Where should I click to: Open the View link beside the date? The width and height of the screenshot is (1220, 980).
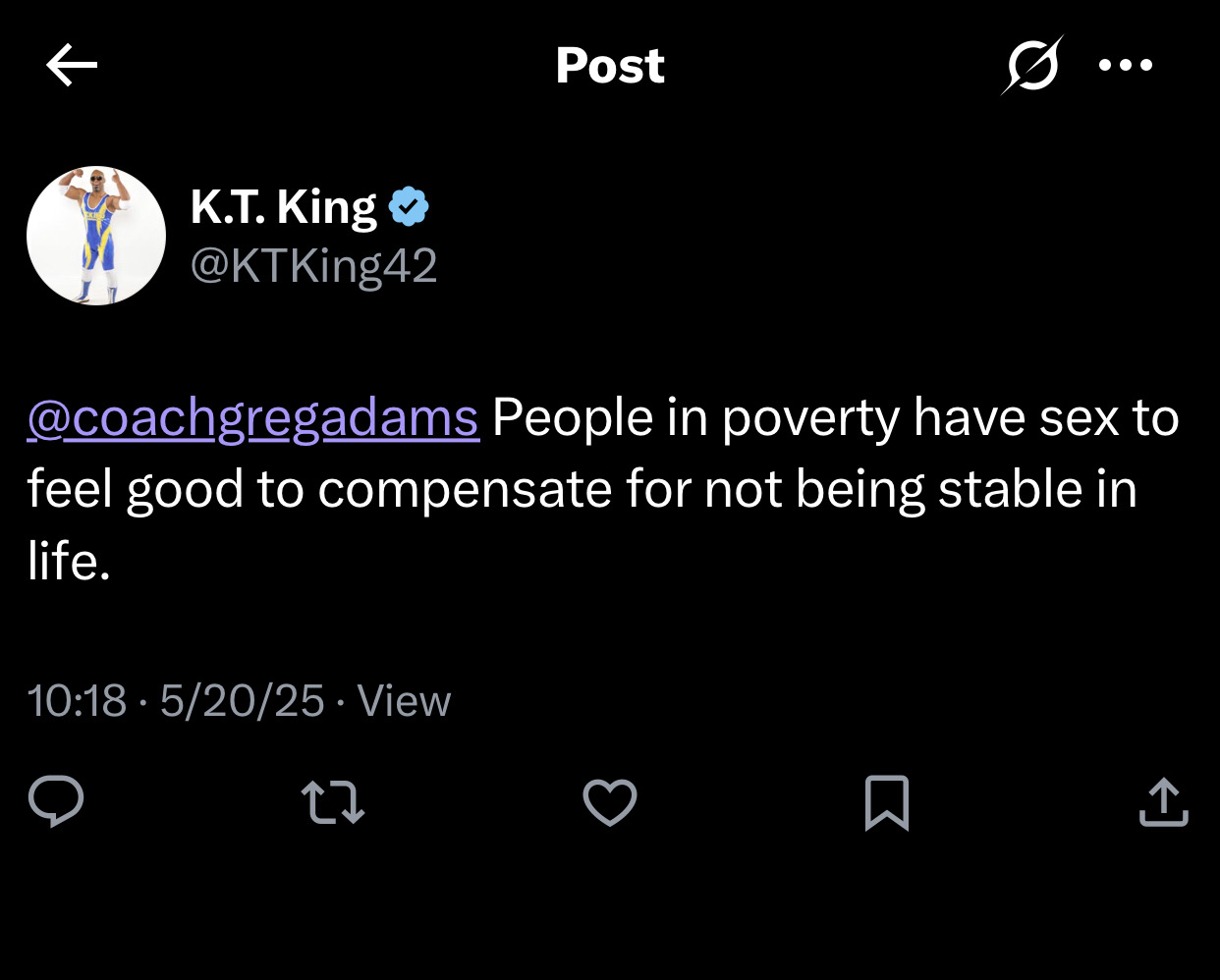pos(404,701)
